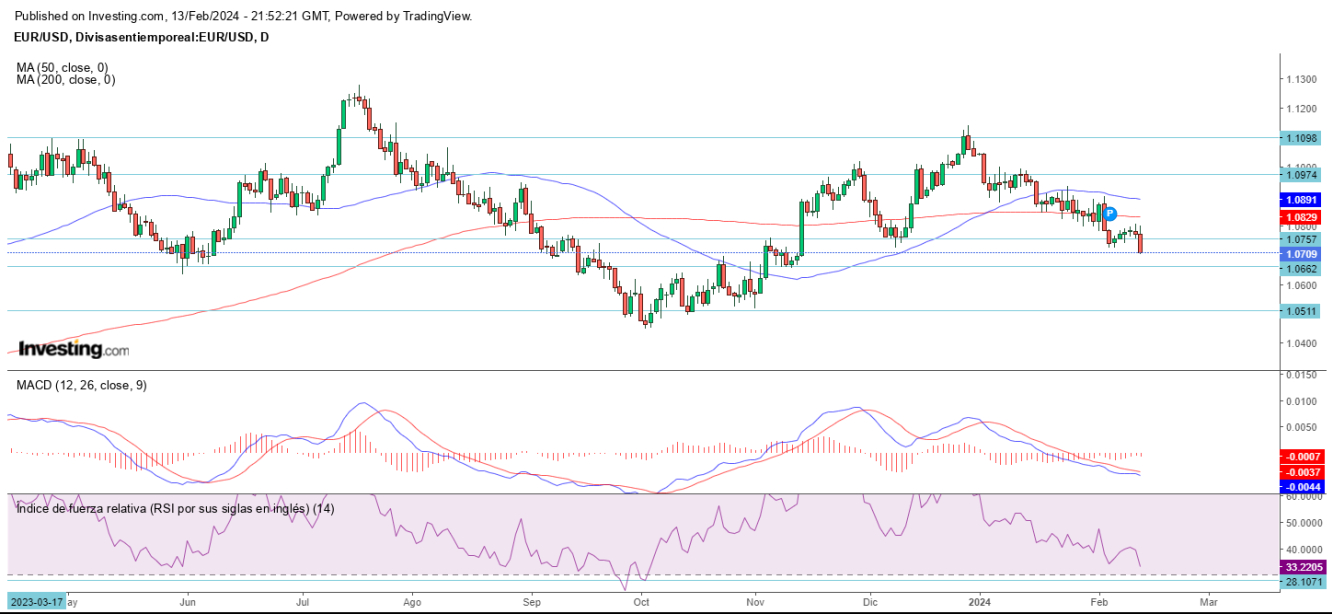This screenshot has width=1332, height=614.
Task: Click the 0.0050 MACD axis label
Action: point(1300,427)
